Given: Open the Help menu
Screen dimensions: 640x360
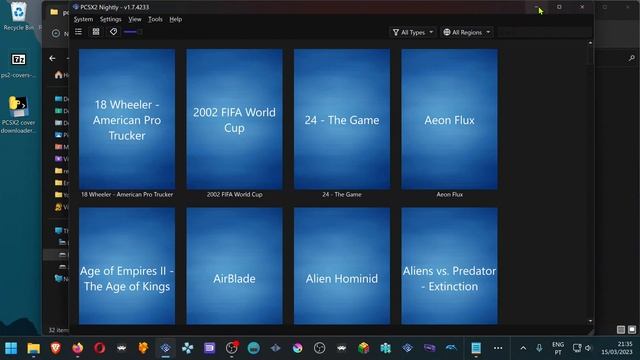Looking at the screenshot, I should pyautogui.click(x=176, y=19).
